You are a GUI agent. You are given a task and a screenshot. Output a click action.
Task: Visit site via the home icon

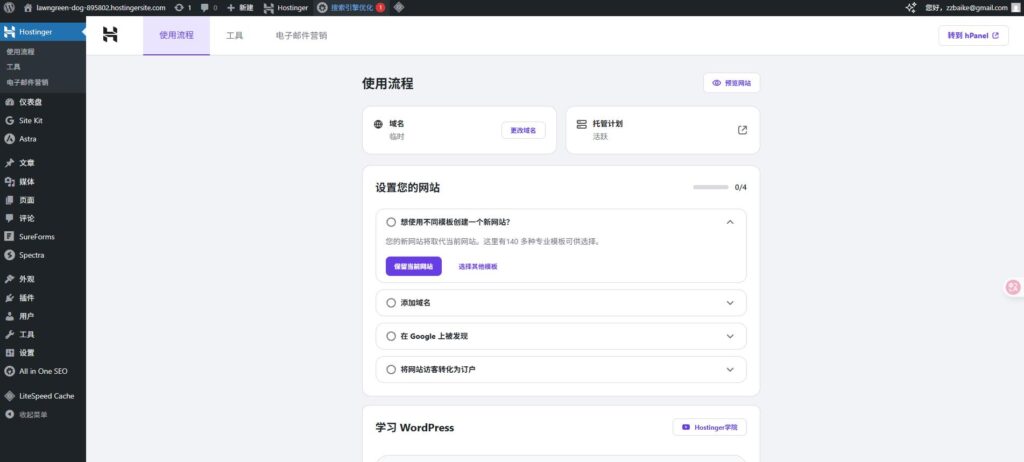pyautogui.click(x=27, y=8)
